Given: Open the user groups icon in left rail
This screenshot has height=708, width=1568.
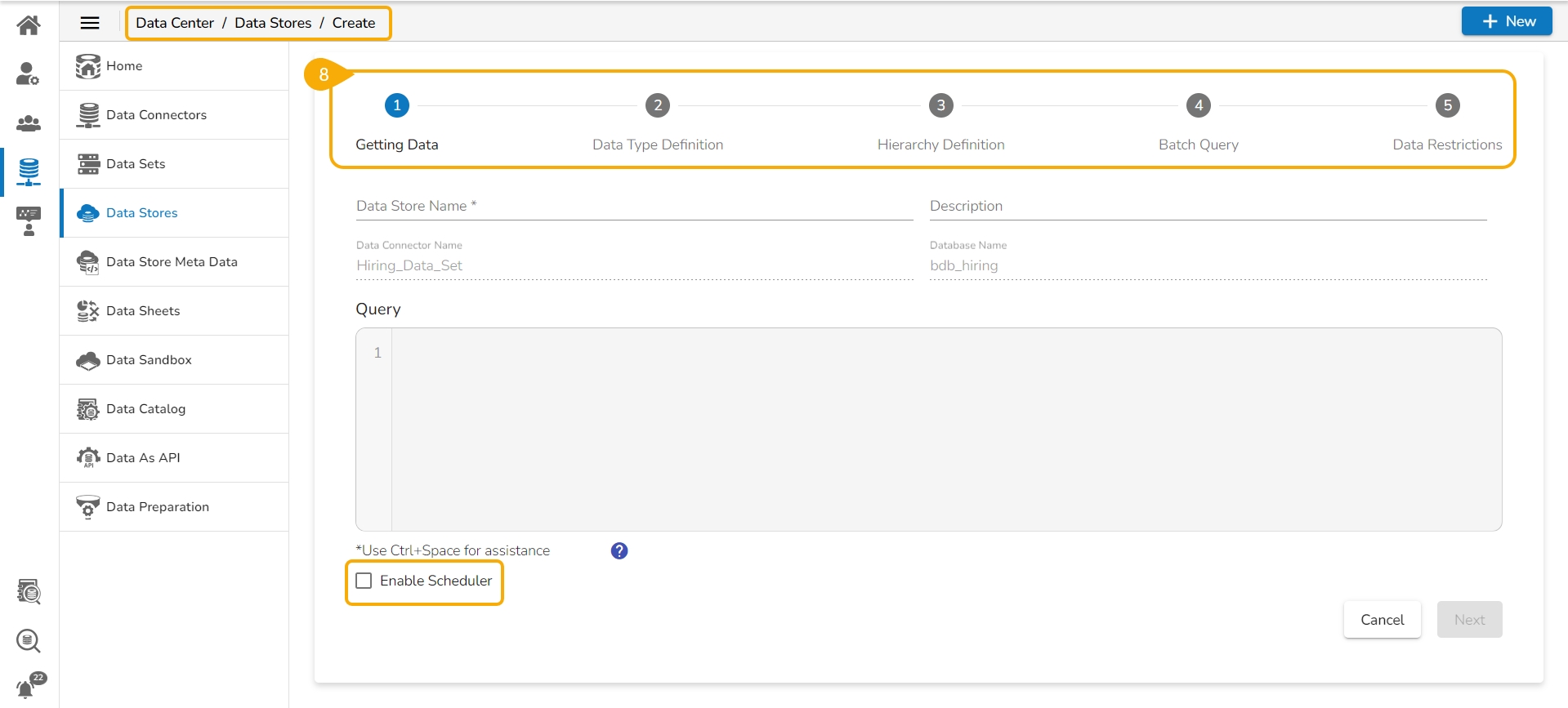Looking at the screenshot, I should point(29,123).
